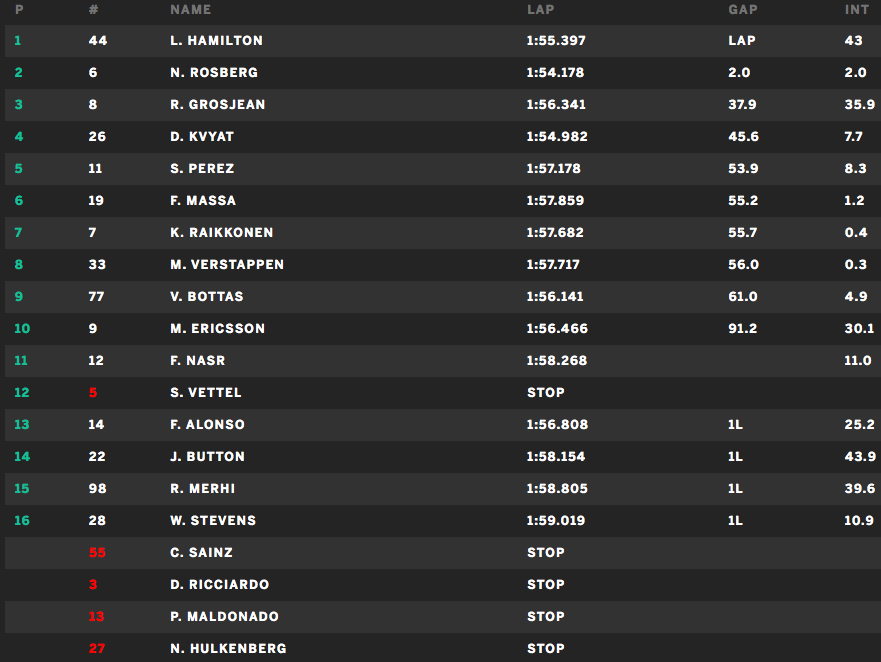
Task: Click K. Raikkonen's gap value 55.7
Action: 742,233
